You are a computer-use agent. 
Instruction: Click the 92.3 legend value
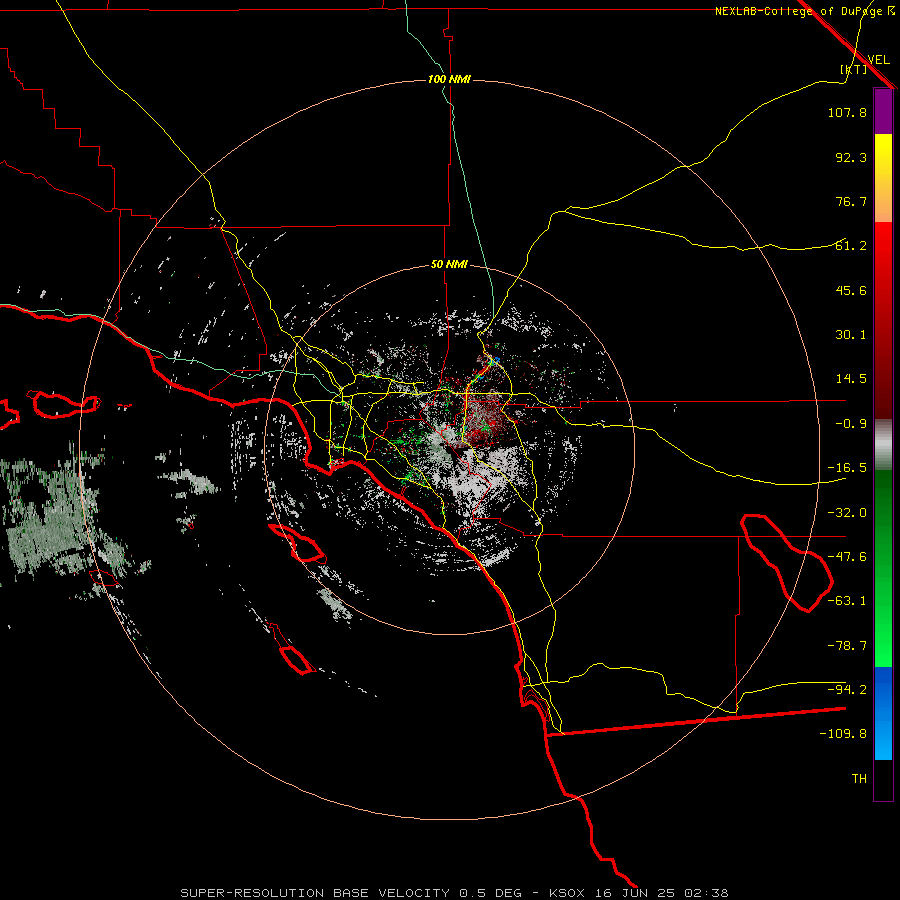[x=851, y=157]
